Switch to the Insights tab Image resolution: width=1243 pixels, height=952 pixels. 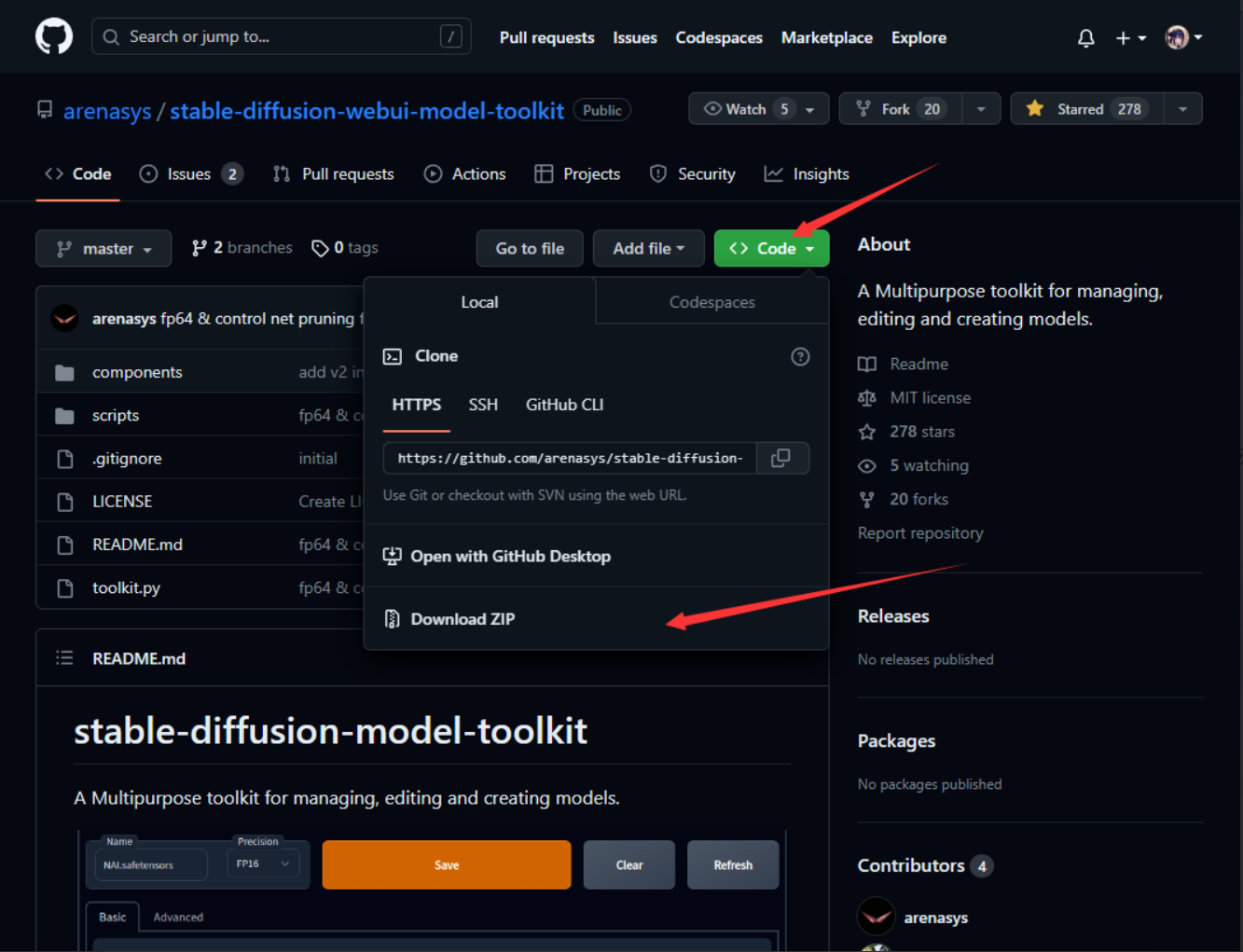[x=807, y=174]
